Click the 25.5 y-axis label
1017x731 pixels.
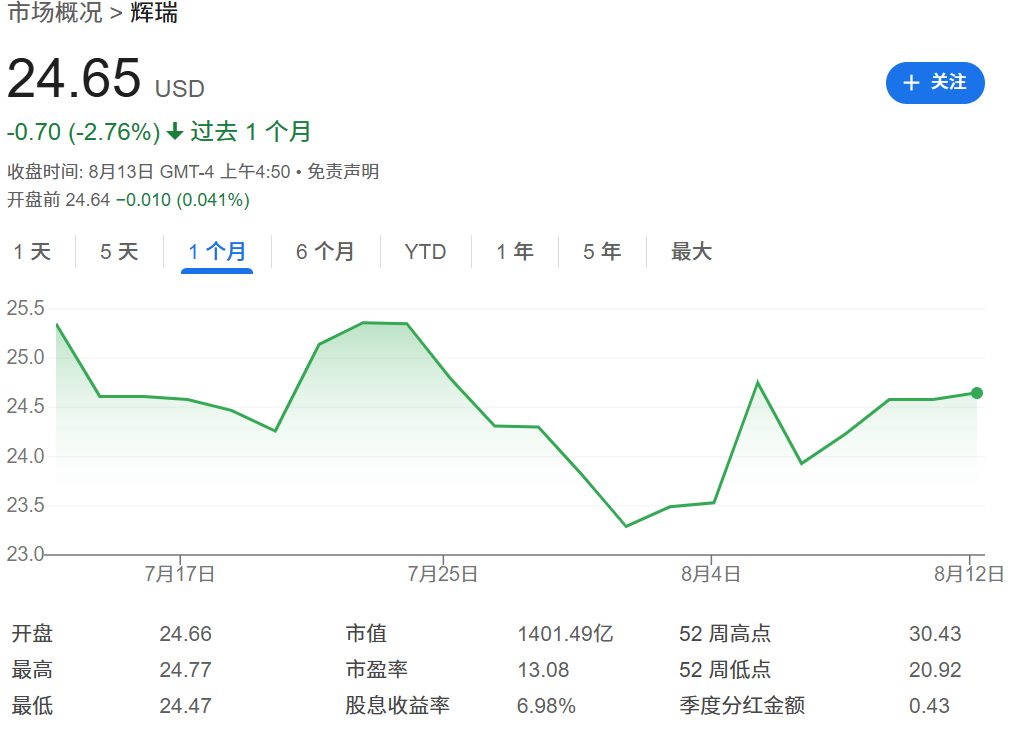(25, 308)
